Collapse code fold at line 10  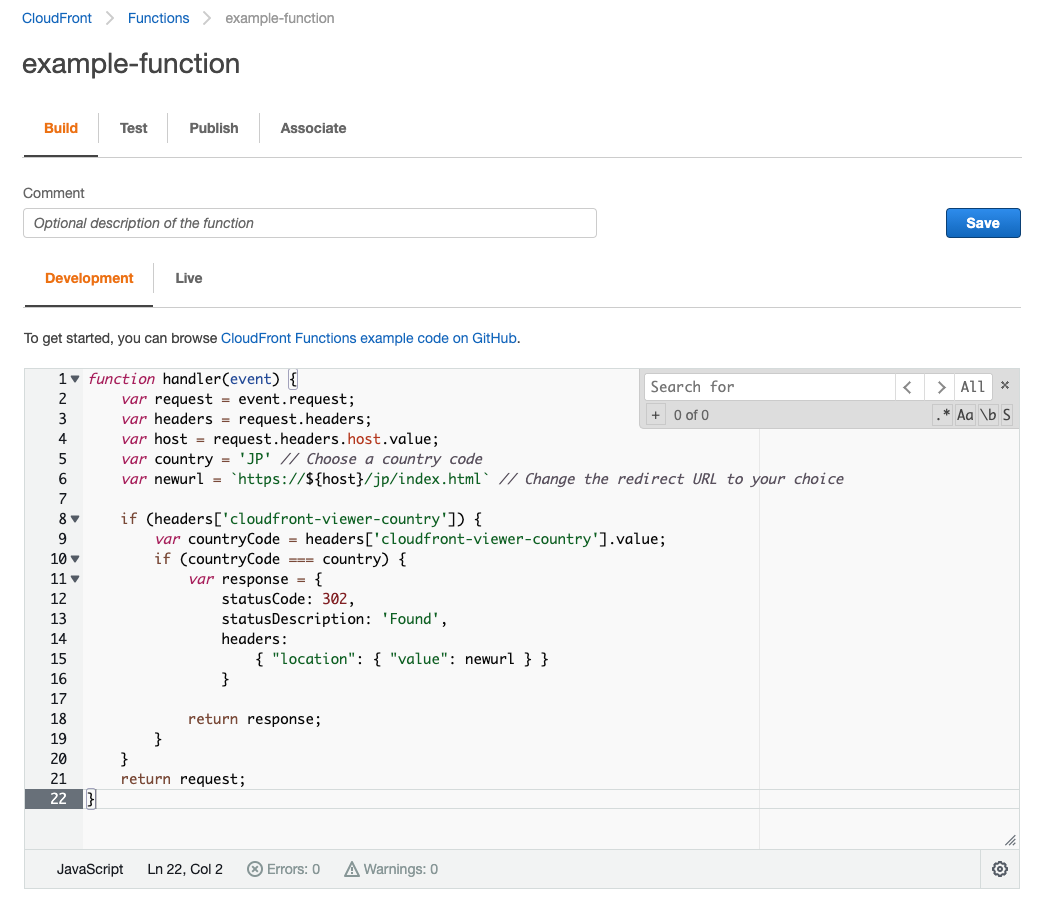[x=75, y=559]
